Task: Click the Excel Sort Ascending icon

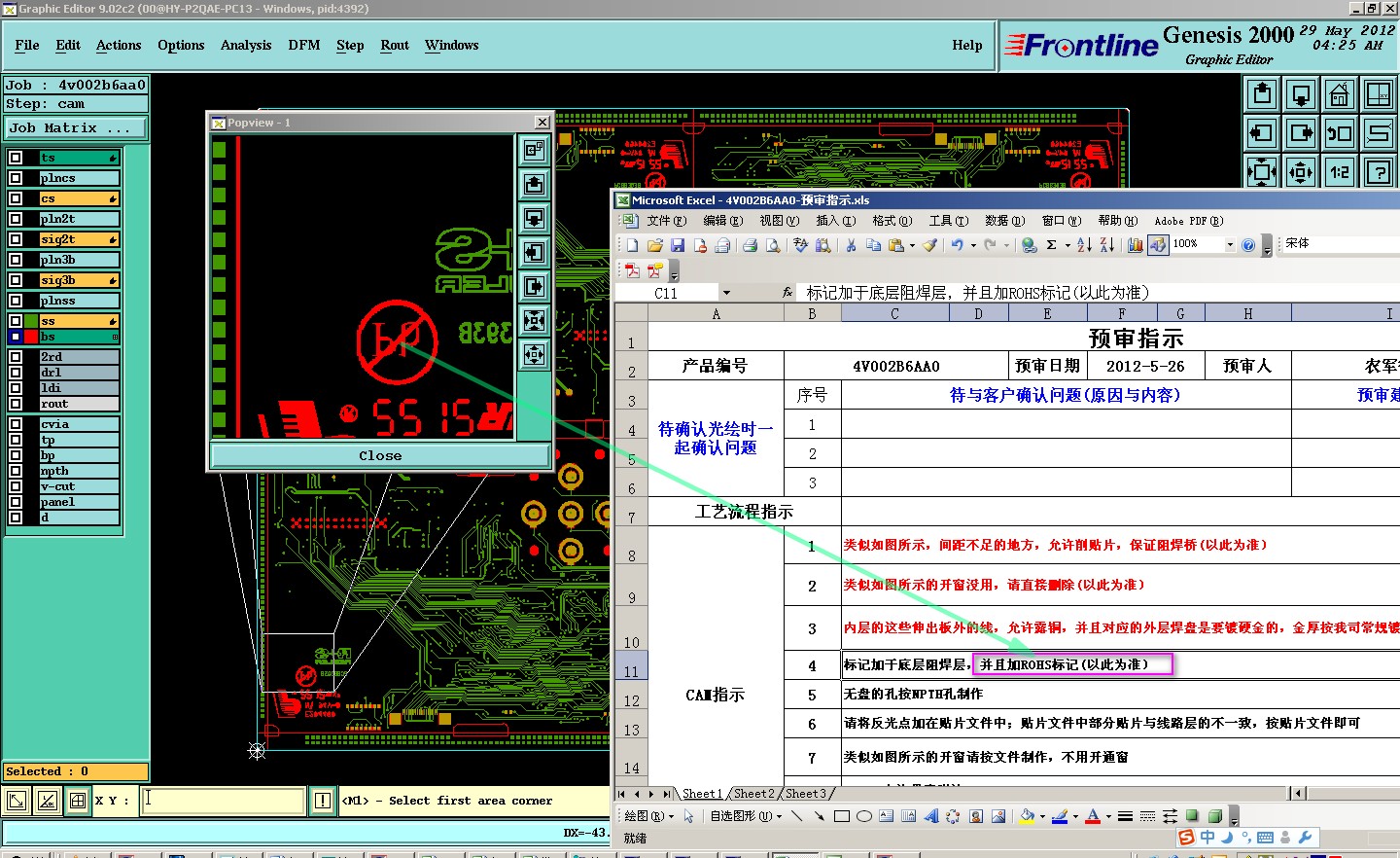Action: [x=1085, y=245]
